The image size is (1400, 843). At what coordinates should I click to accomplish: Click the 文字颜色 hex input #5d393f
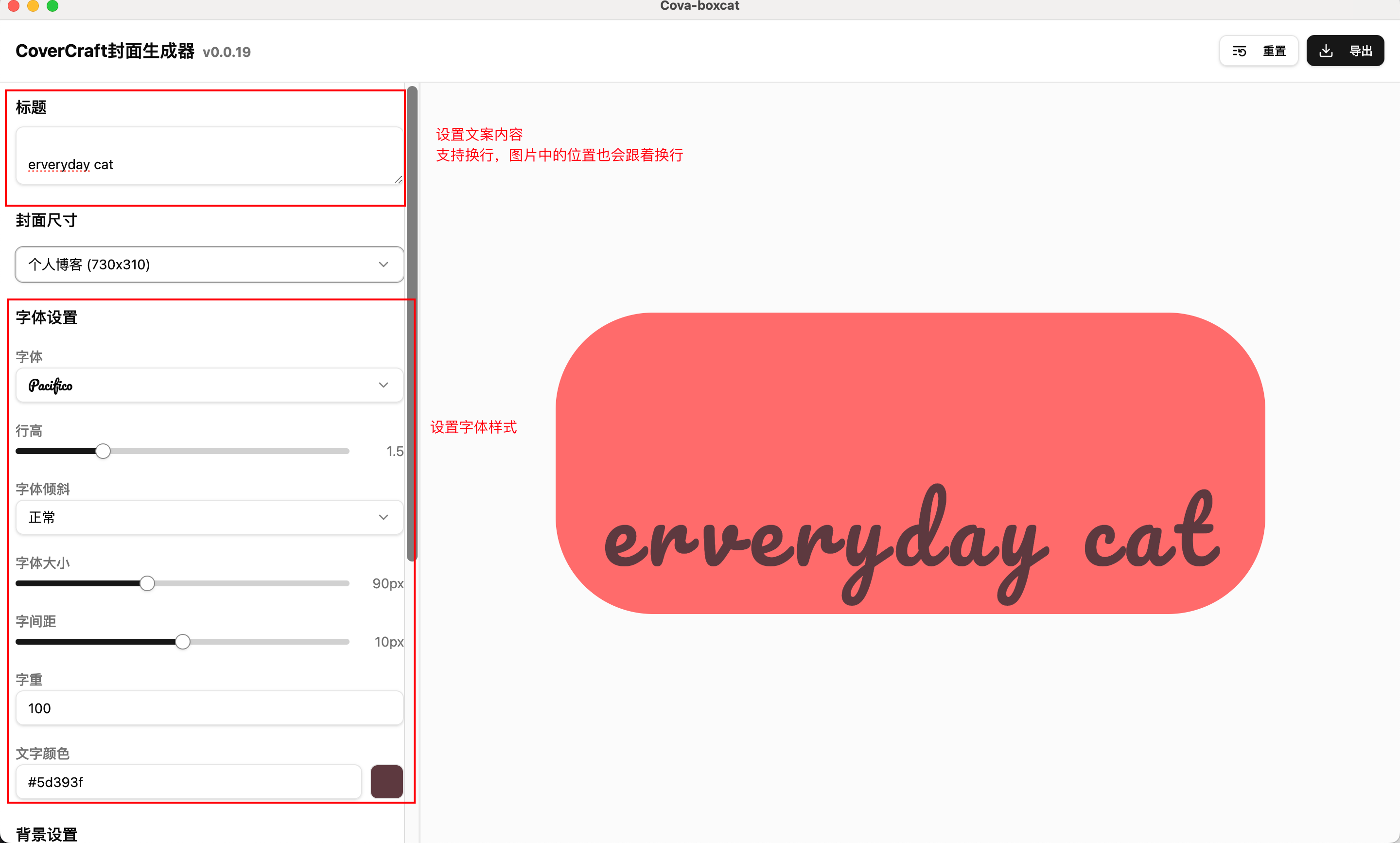click(189, 782)
